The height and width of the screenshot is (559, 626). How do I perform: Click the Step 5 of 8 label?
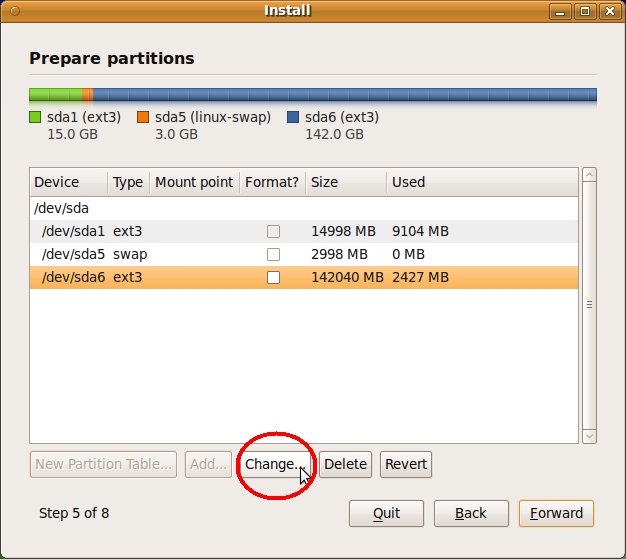[74, 513]
